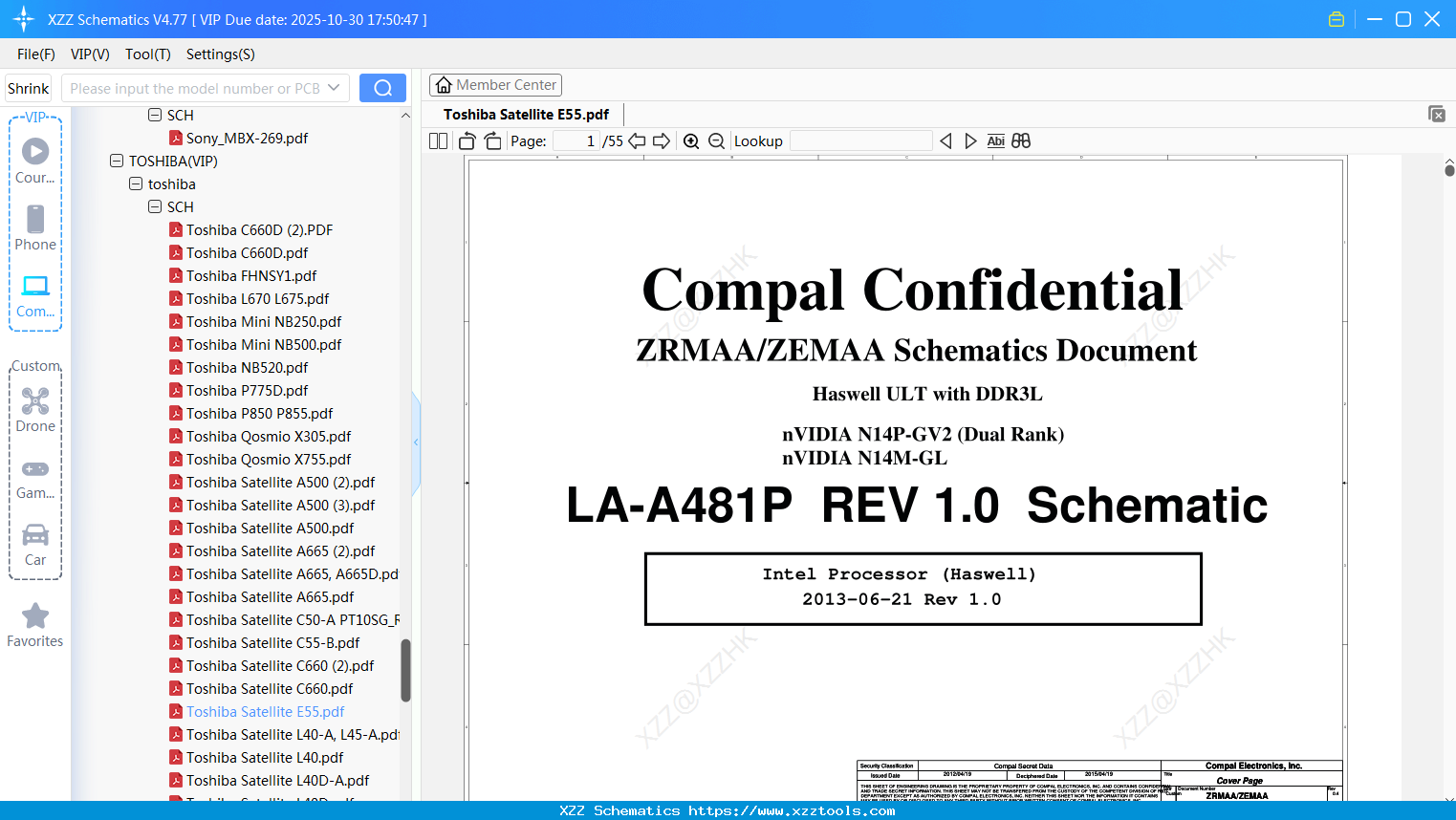The height and width of the screenshot is (820, 1456).
Task: Zoom out of the schematic
Action: [716, 141]
